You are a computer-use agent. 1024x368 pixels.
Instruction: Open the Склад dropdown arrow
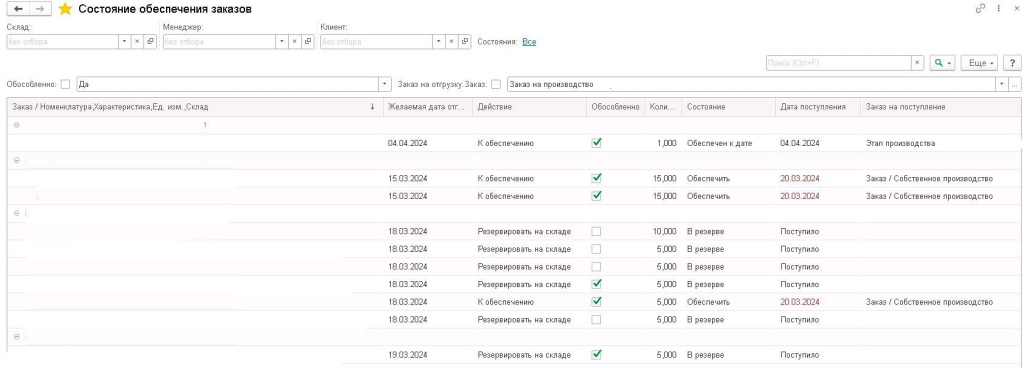click(x=125, y=41)
